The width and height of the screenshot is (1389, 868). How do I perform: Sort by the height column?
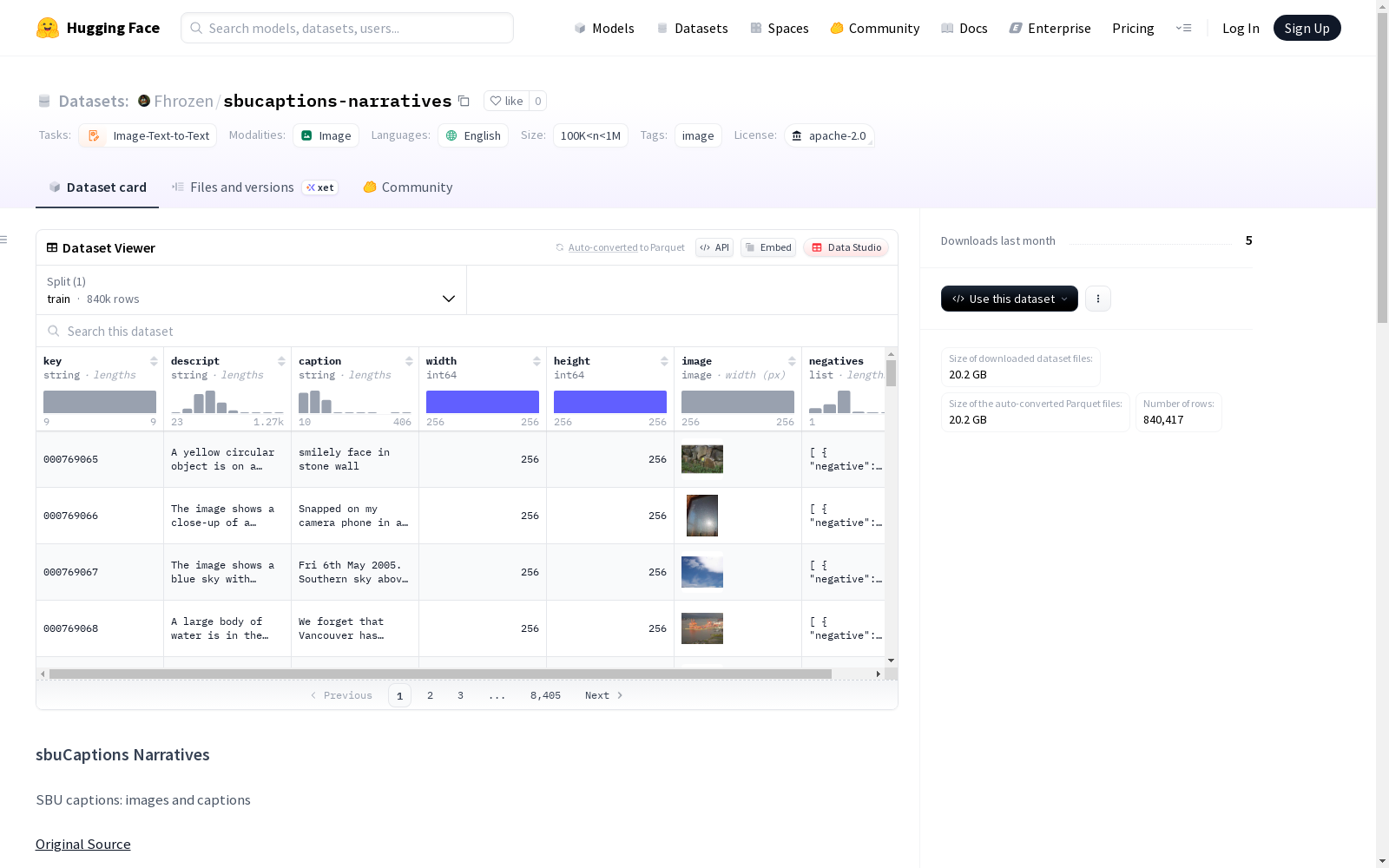[664, 361]
